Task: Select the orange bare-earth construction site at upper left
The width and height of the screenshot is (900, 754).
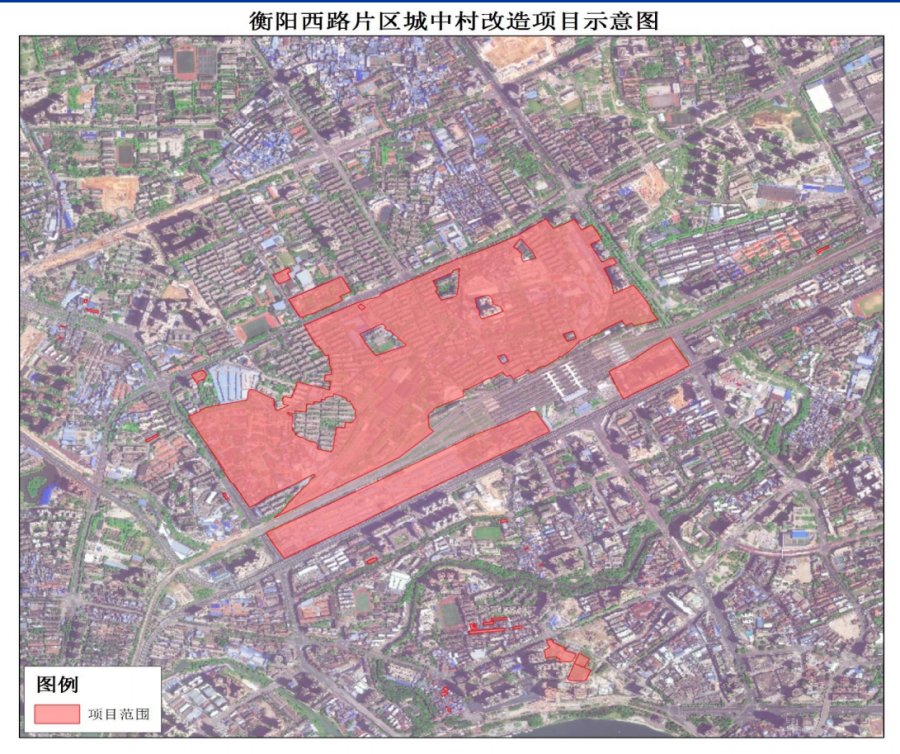Action: coord(118,192)
